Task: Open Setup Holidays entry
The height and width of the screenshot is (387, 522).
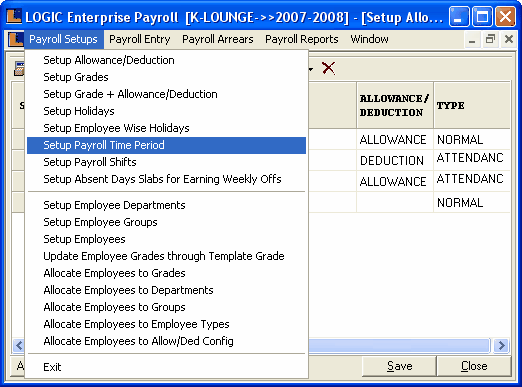Action: point(166,111)
